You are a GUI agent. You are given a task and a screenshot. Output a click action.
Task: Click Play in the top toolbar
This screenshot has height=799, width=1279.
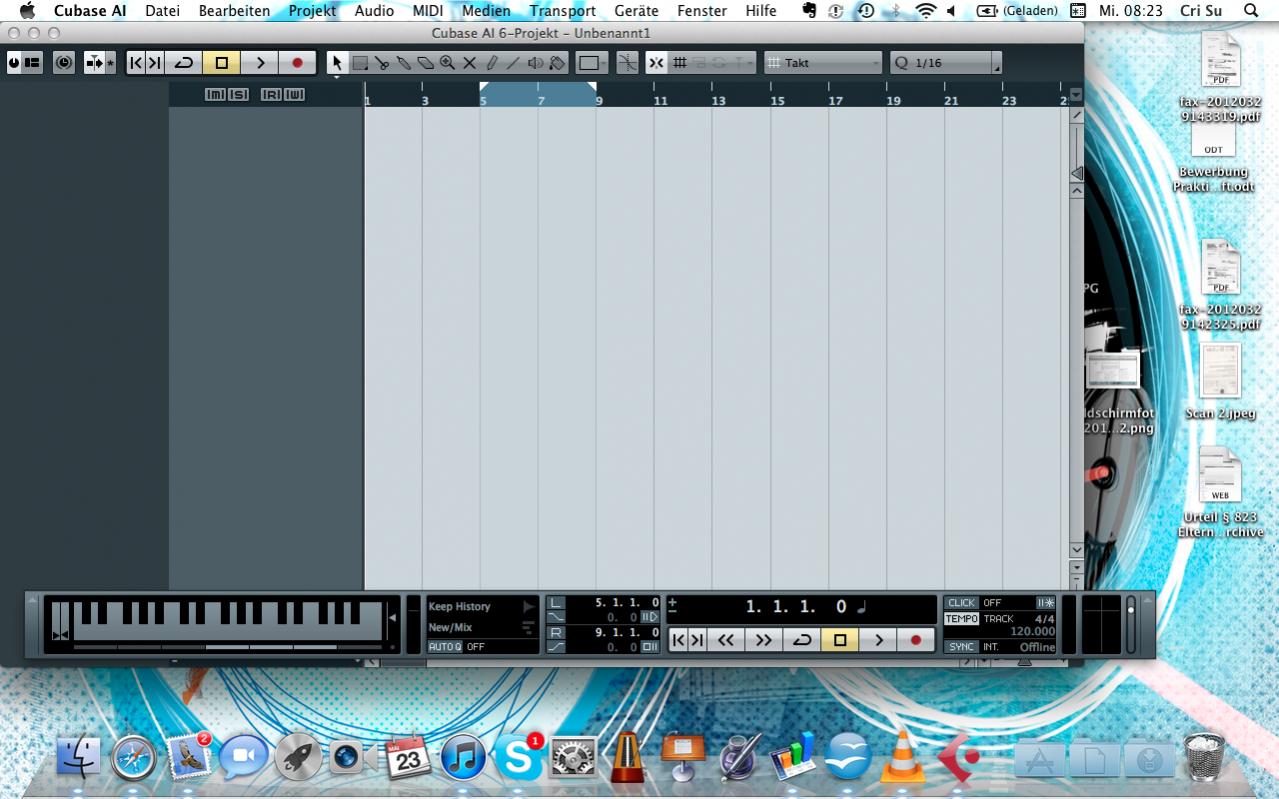click(x=259, y=63)
